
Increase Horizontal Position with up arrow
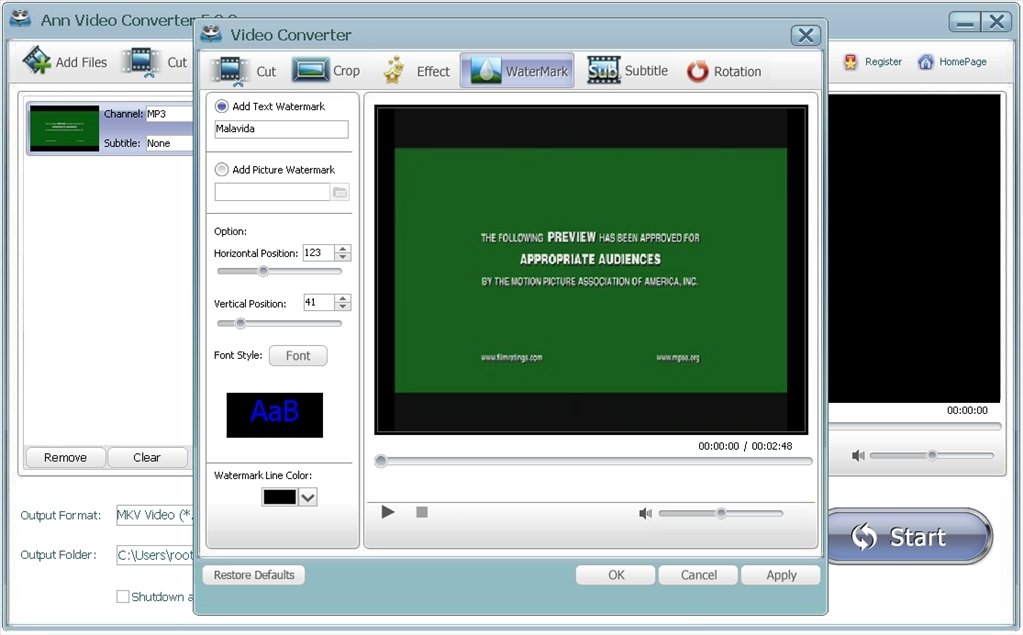coord(343,249)
